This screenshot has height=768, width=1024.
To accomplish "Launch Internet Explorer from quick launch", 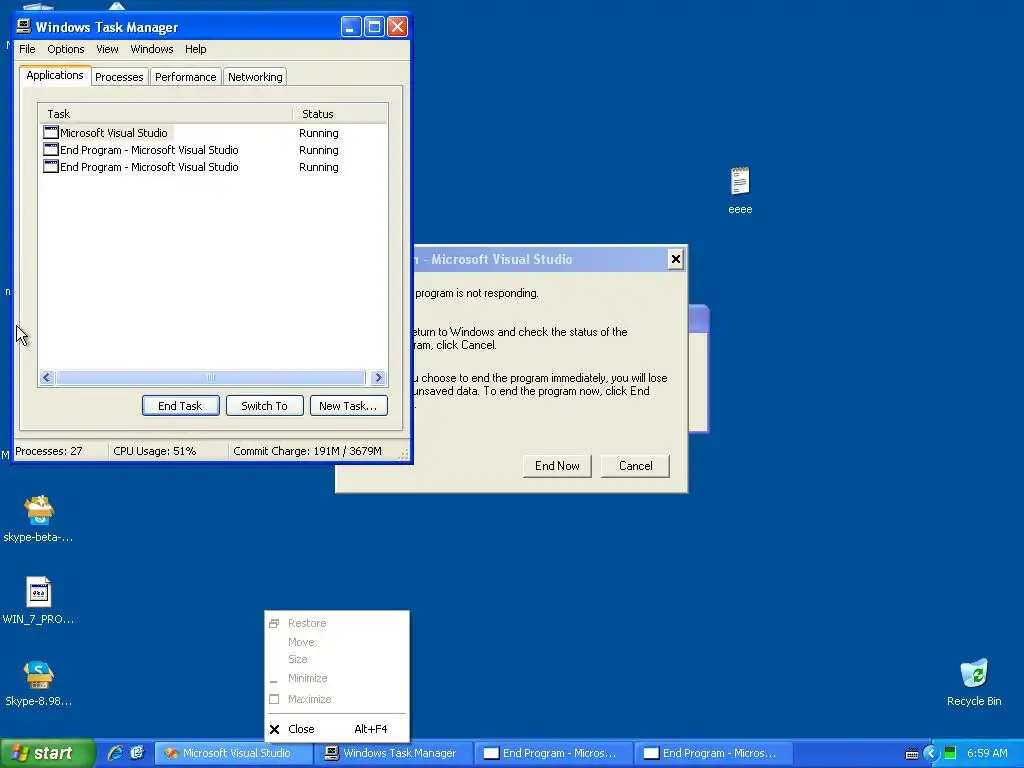I will click(x=115, y=752).
